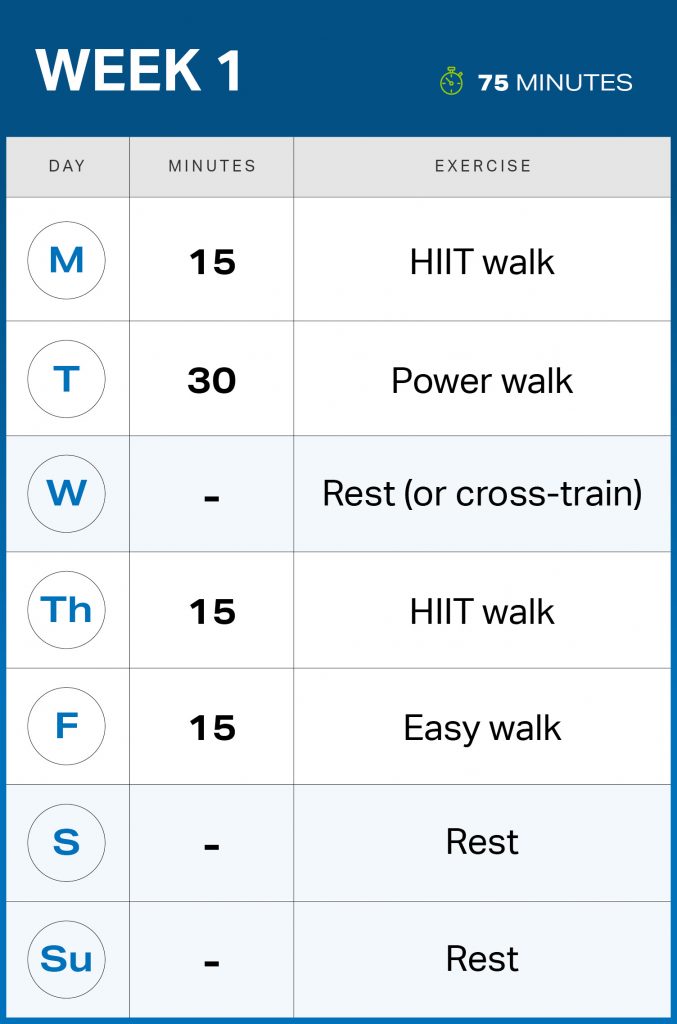This screenshot has width=677, height=1024.
Task: Click the Wednesday 'W' day circle
Action: pos(66,494)
